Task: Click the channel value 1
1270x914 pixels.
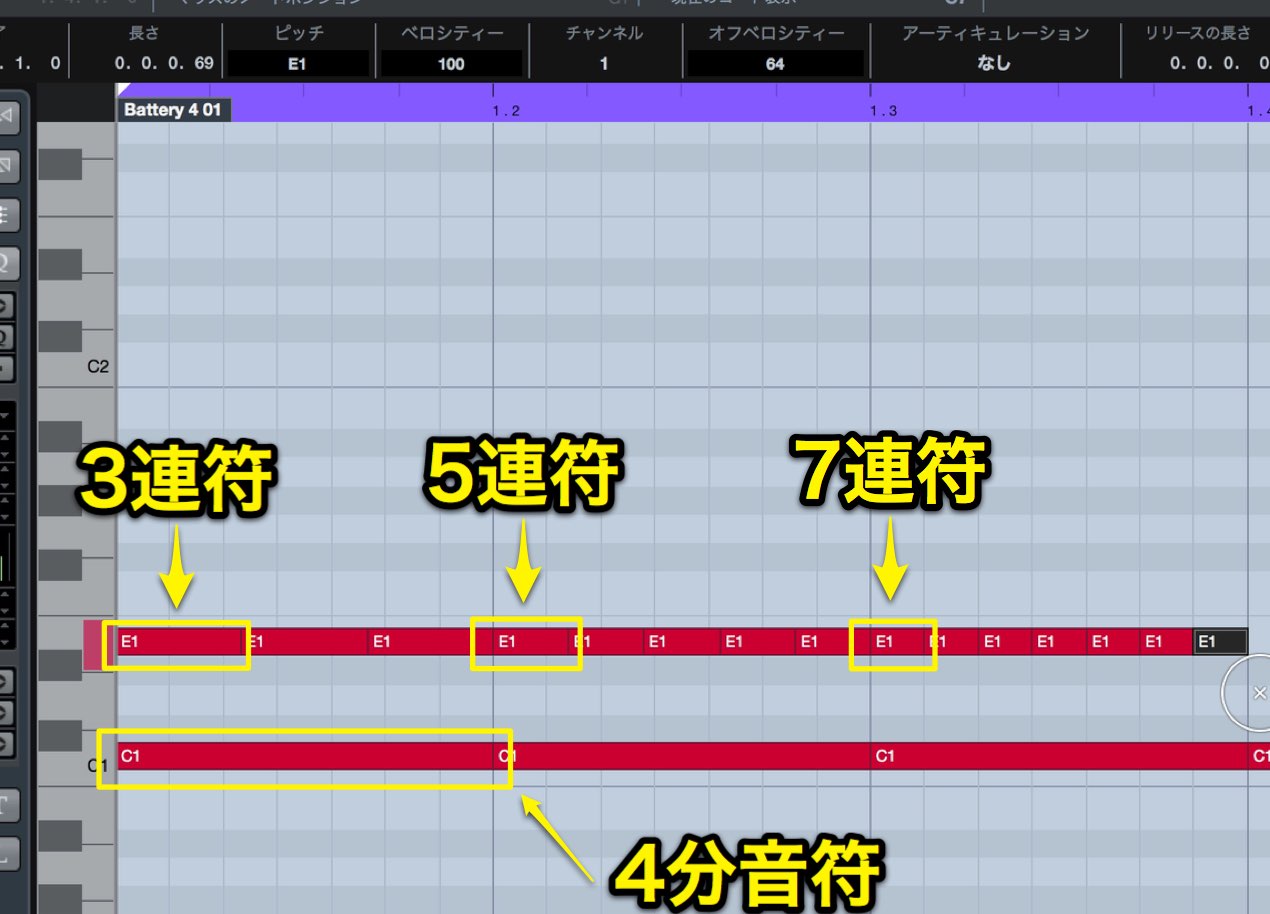Action: click(x=604, y=64)
